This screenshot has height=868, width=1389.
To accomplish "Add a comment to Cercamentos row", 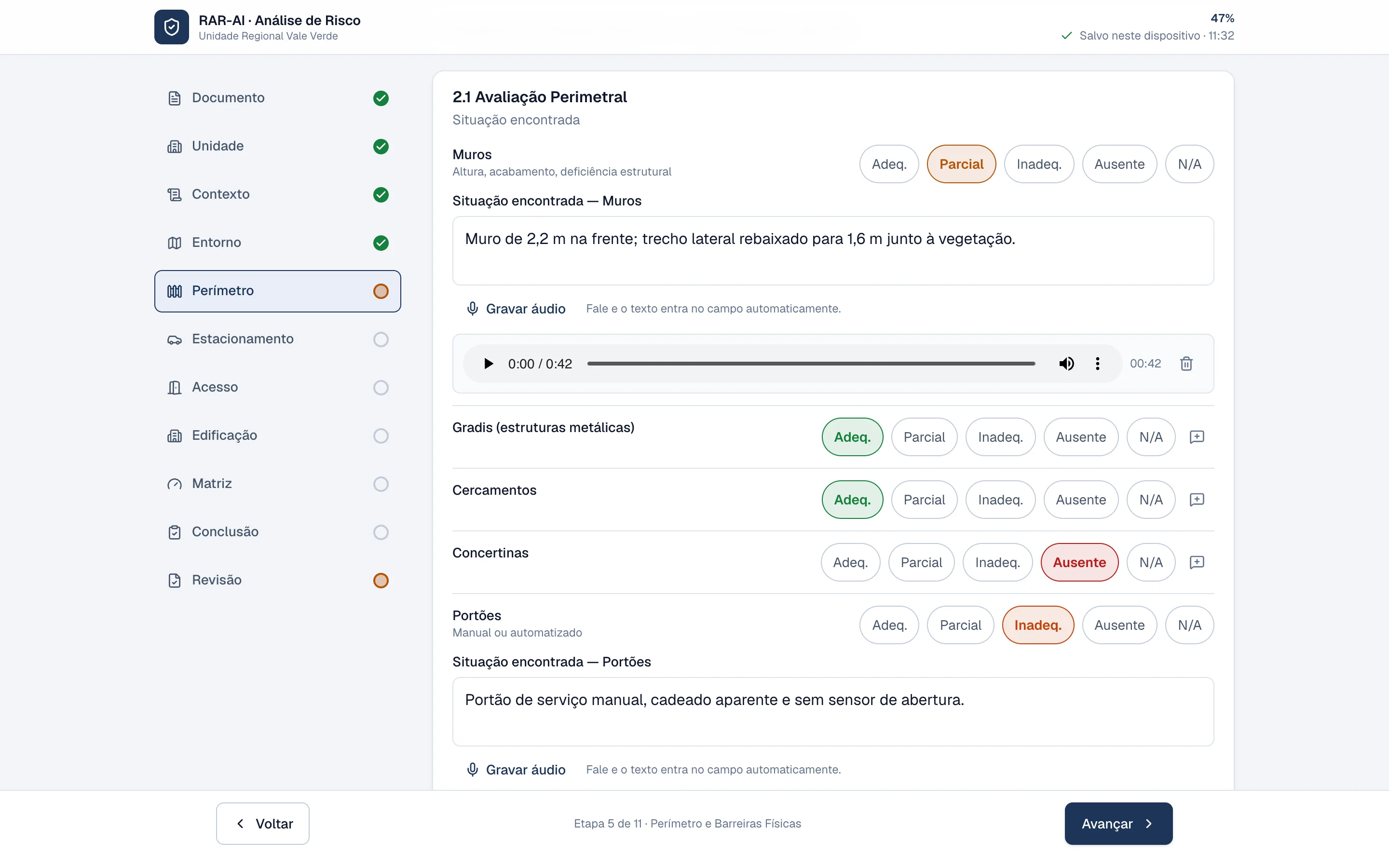I will (x=1197, y=500).
